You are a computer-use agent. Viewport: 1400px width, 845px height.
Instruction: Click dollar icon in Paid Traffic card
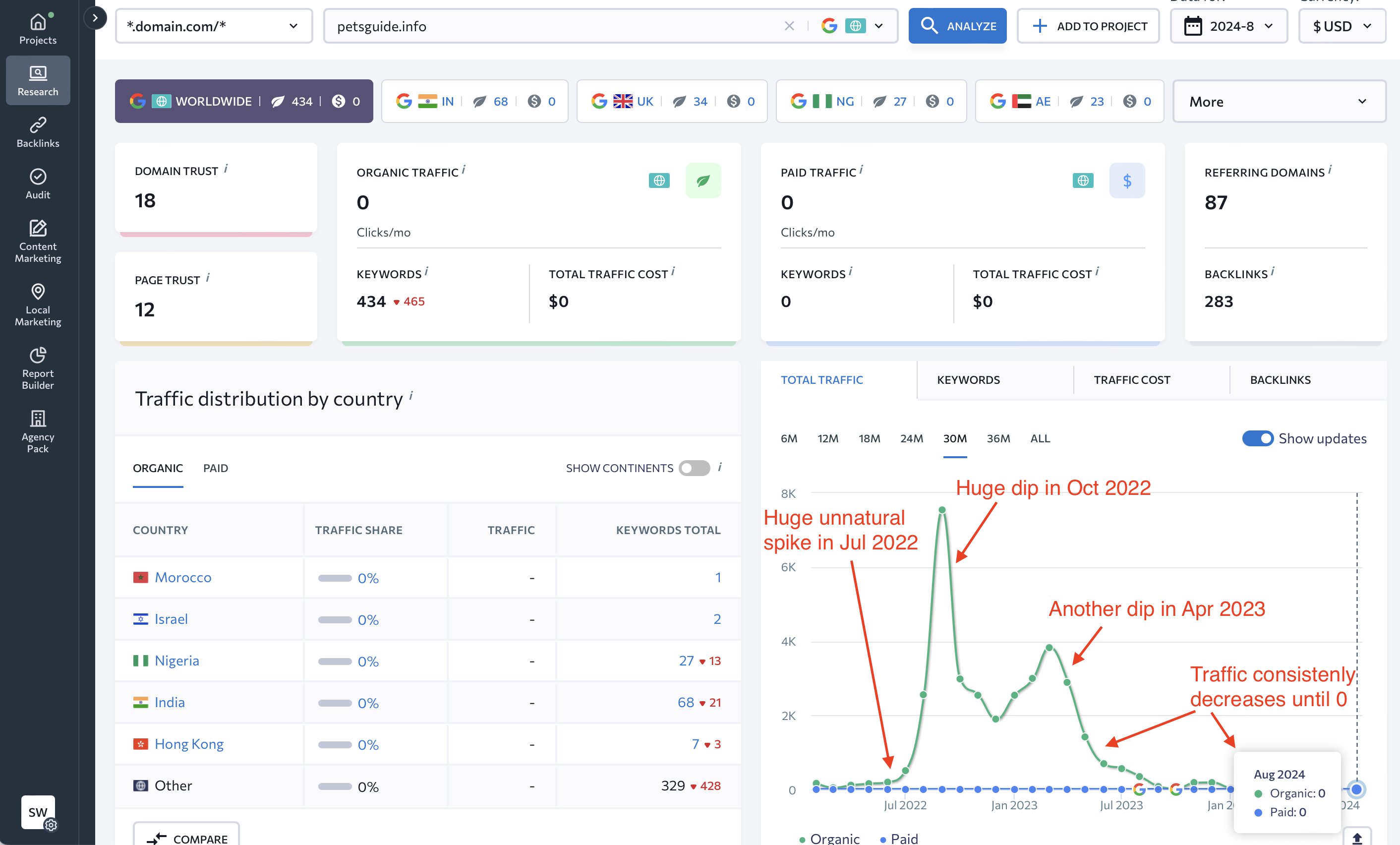(x=1127, y=180)
